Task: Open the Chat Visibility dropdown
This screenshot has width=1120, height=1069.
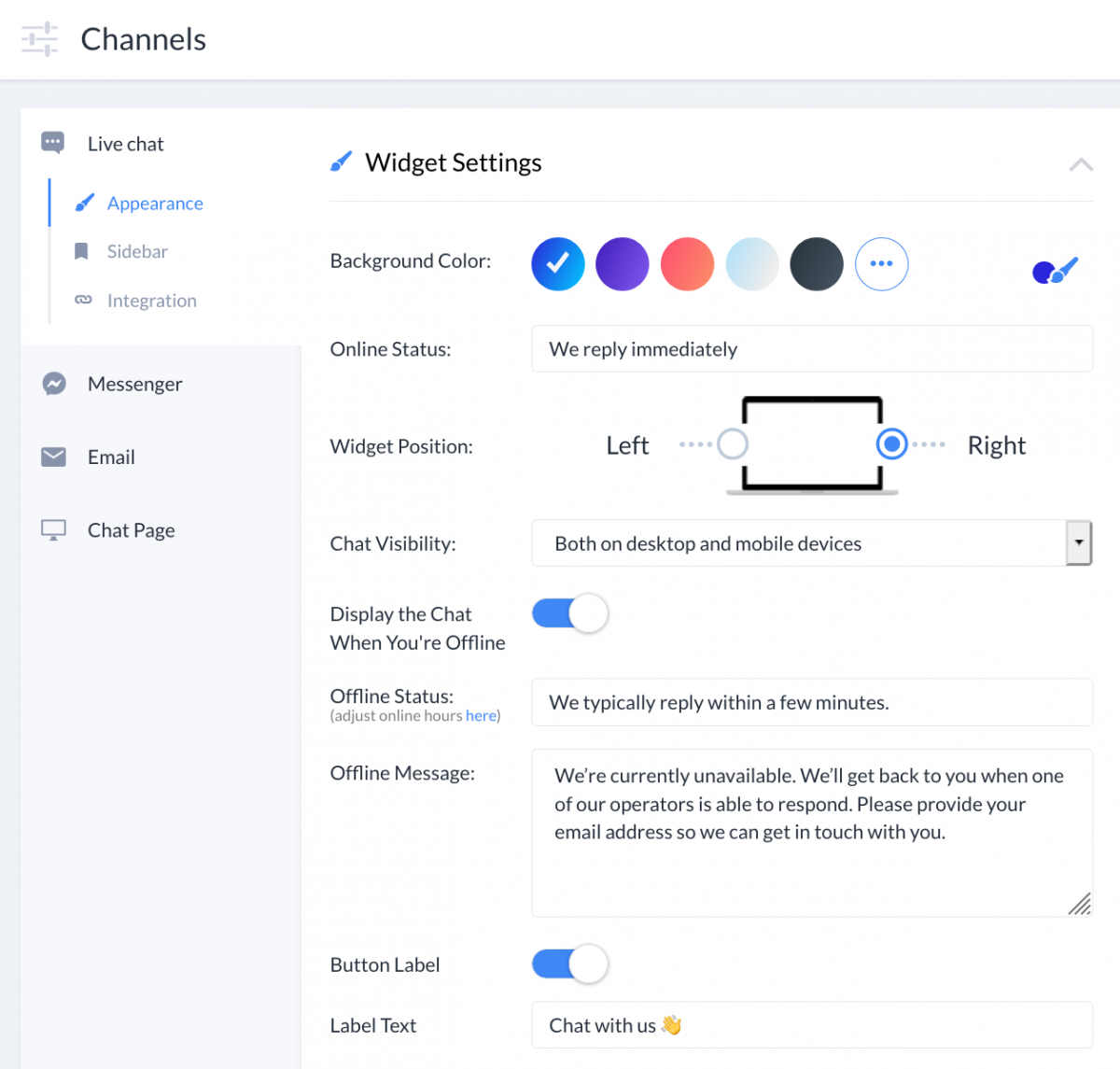Action: [812, 543]
